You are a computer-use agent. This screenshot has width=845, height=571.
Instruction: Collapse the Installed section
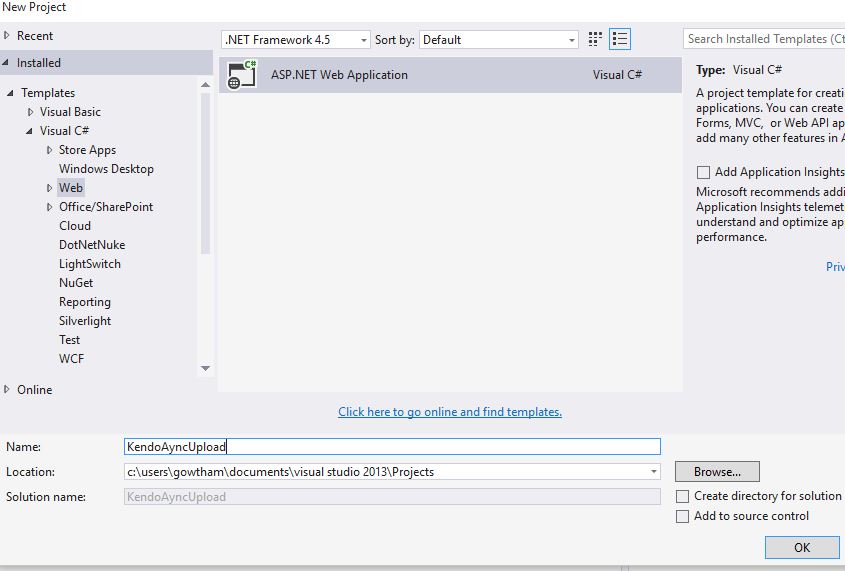click(x=6, y=62)
